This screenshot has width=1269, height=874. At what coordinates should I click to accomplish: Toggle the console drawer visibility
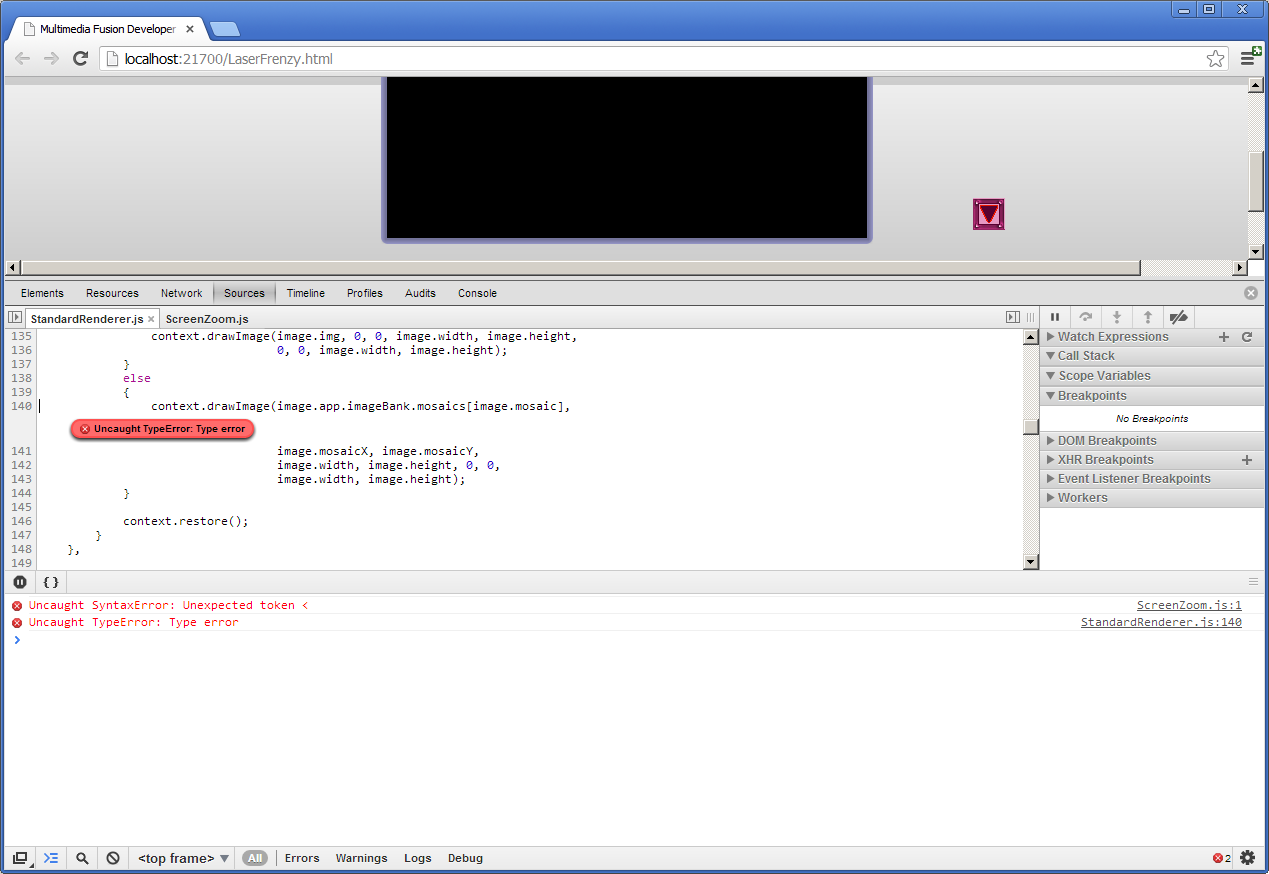click(x=51, y=858)
